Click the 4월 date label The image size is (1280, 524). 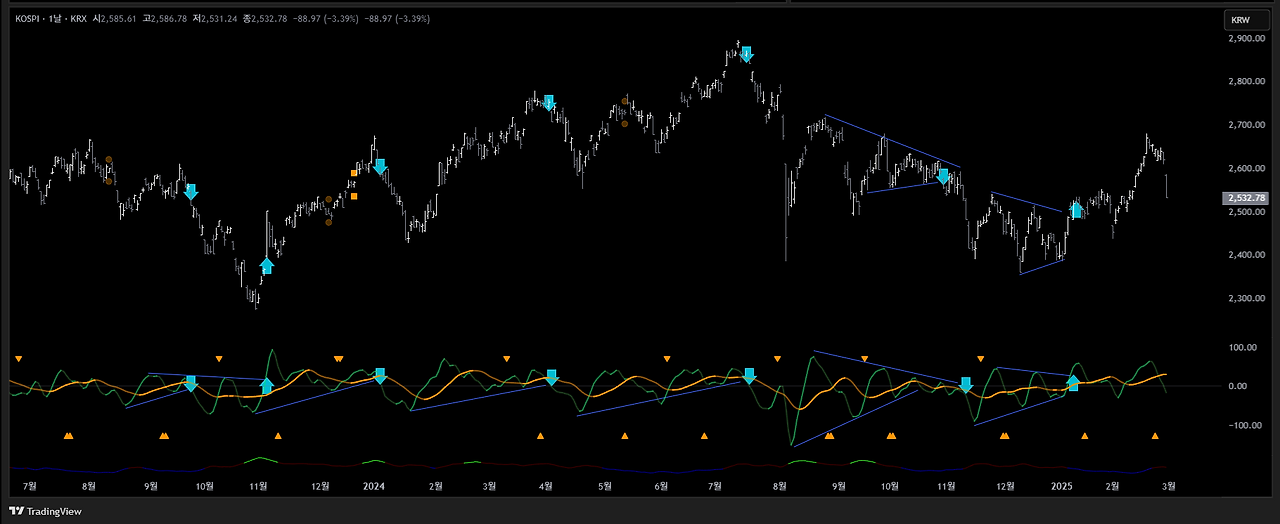coord(546,486)
